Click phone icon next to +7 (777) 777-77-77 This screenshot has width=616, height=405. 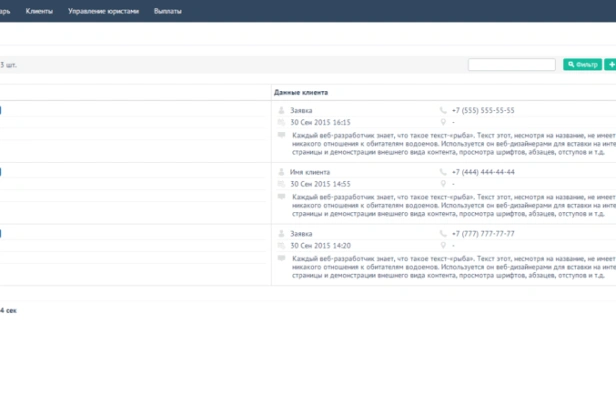pyautogui.click(x=443, y=234)
